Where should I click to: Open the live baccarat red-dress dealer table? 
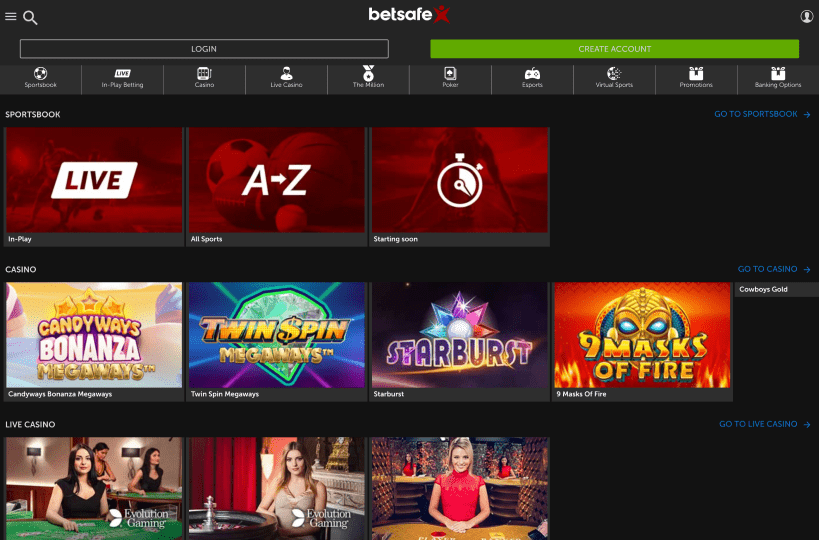(x=460, y=488)
